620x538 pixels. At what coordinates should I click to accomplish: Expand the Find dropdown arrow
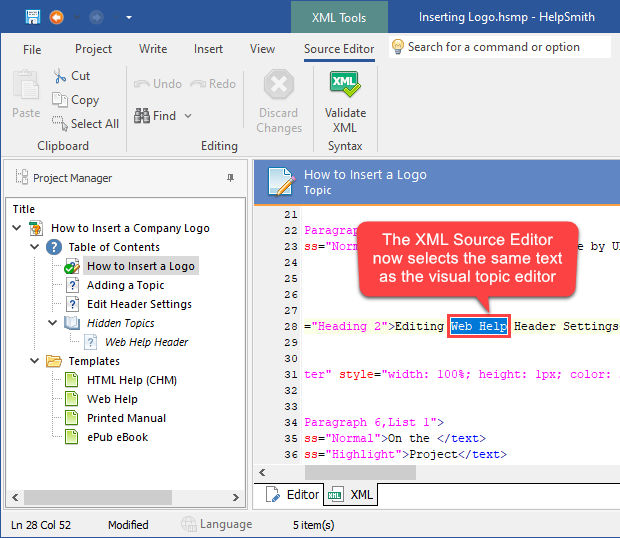click(188, 116)
